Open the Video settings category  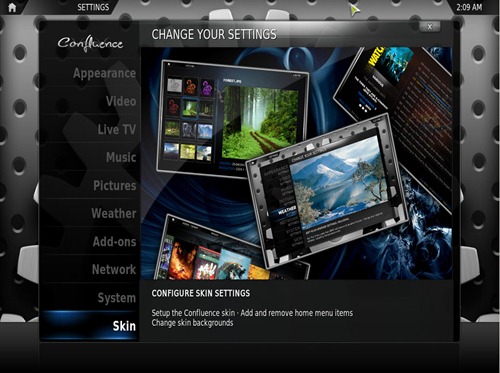pos(90,101)
